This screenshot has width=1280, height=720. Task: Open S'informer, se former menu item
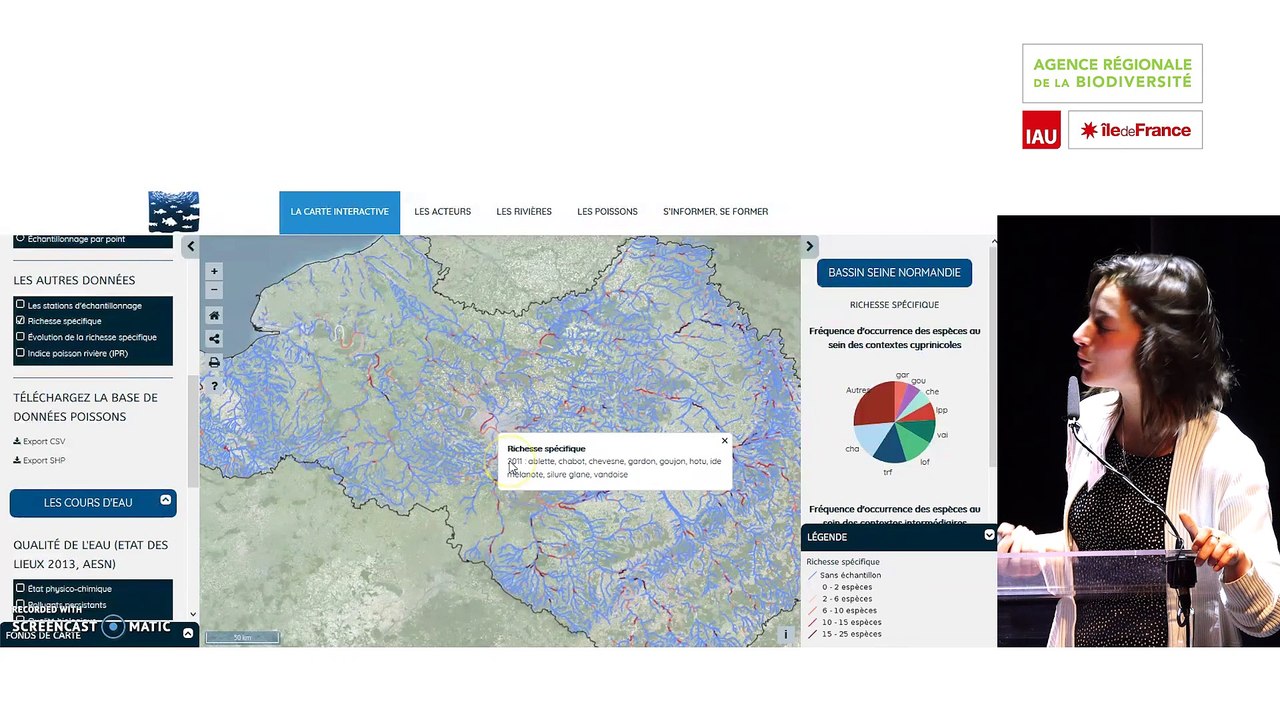(715, 212)
